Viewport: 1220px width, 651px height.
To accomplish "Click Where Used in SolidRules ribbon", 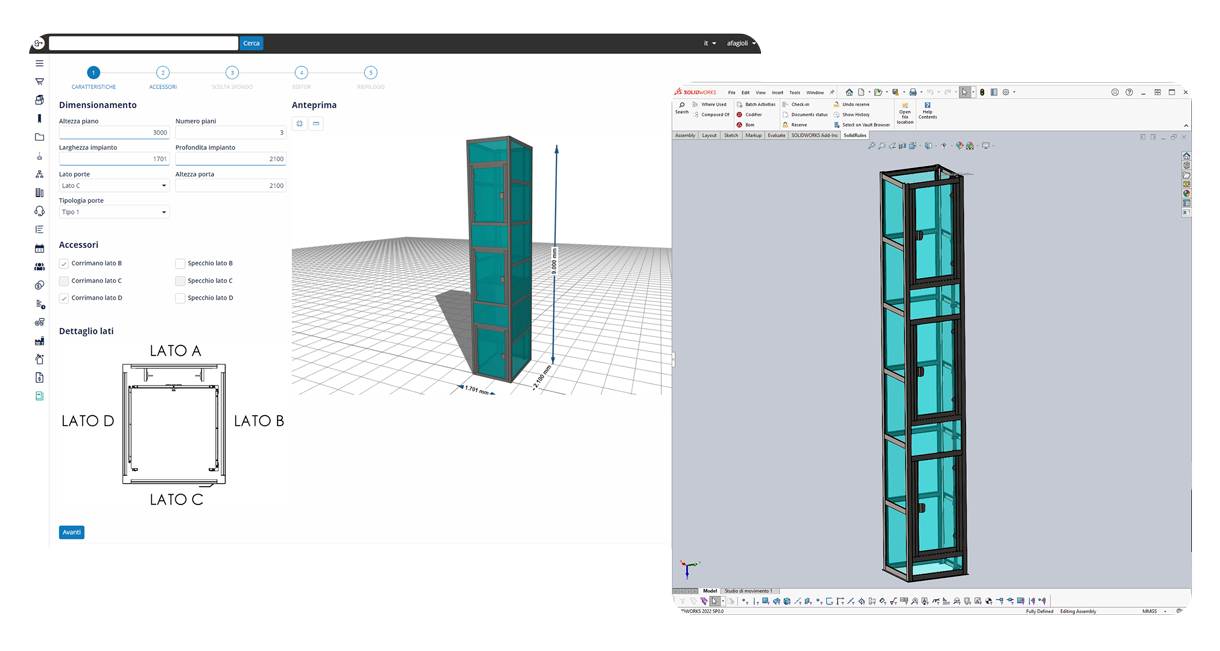I will coord(708,104).
